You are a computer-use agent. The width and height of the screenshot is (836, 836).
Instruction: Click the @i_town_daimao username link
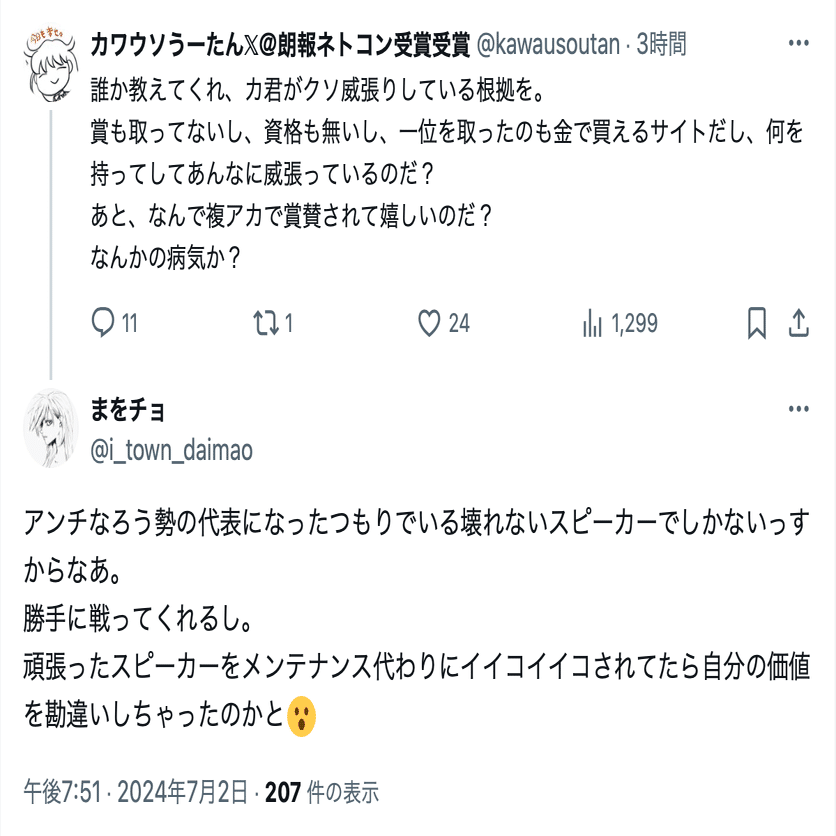pos(171,451)
